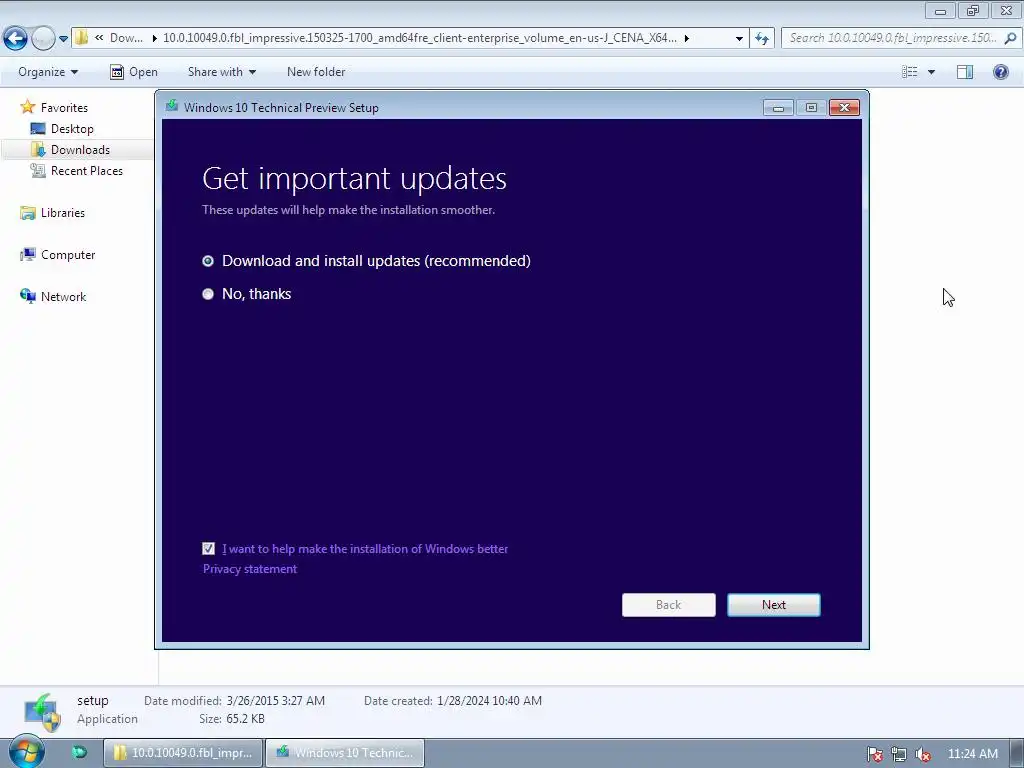Select Network in navigation pane
This screenshot has width=1024, height=768.
(x=63, y=296)
